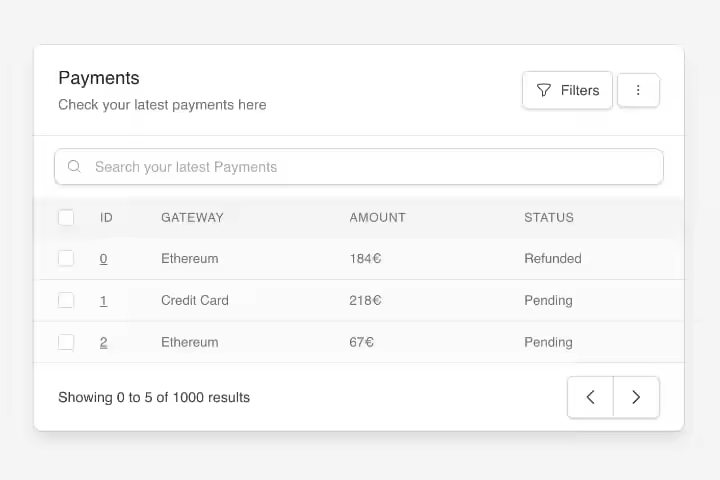Click the 67€ amount cell
720x480 pixels.
click(361, 342)
